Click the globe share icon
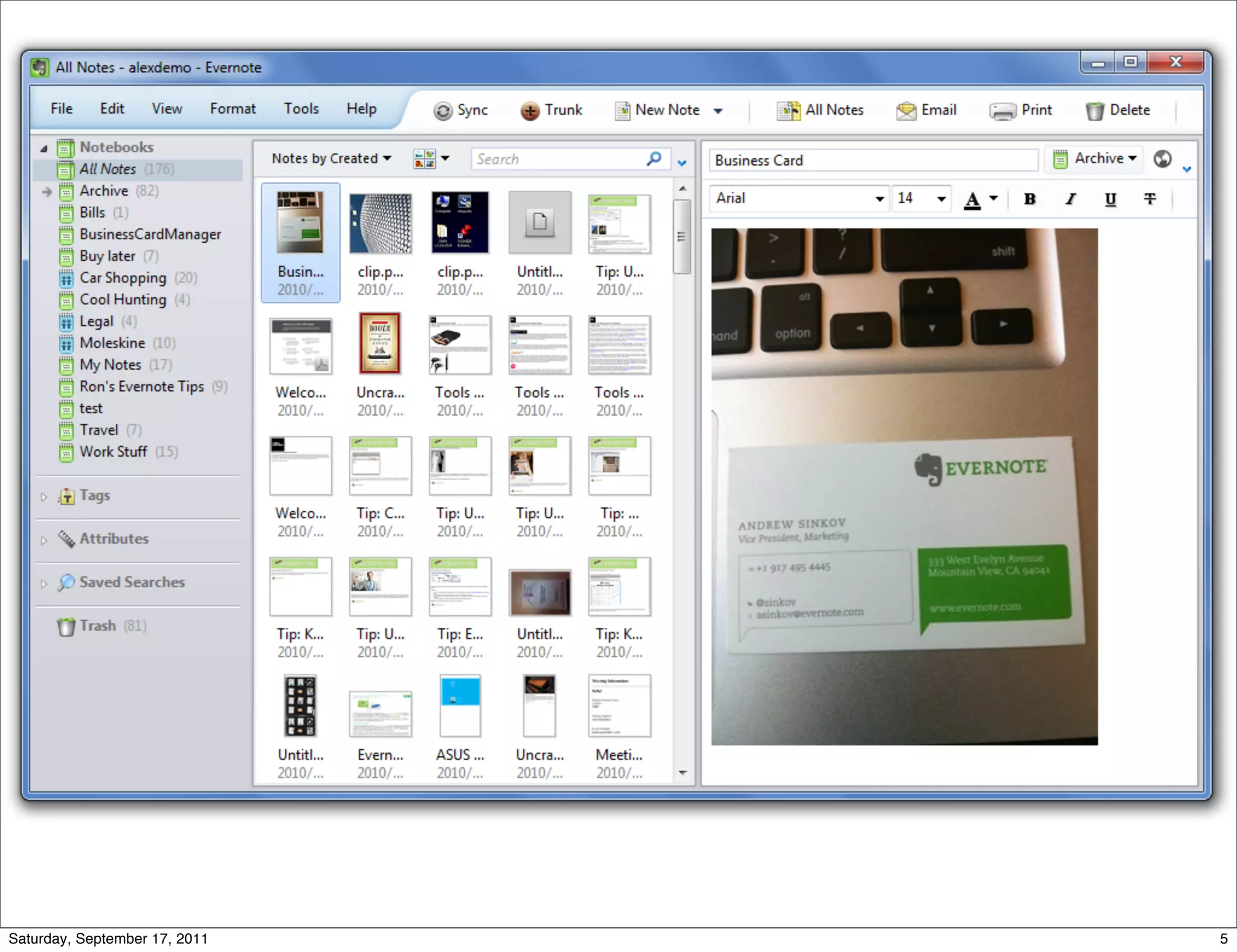 point(1162,159)
